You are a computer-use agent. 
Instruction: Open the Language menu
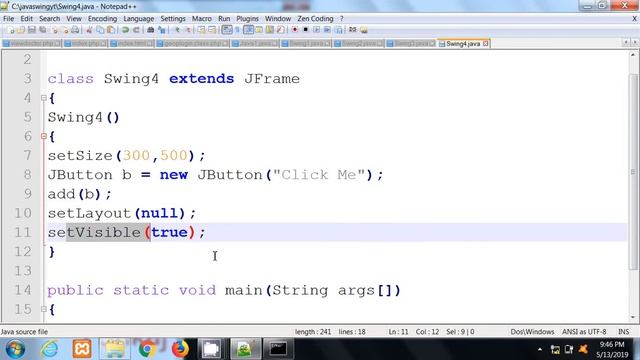click(x=139, y=19)
